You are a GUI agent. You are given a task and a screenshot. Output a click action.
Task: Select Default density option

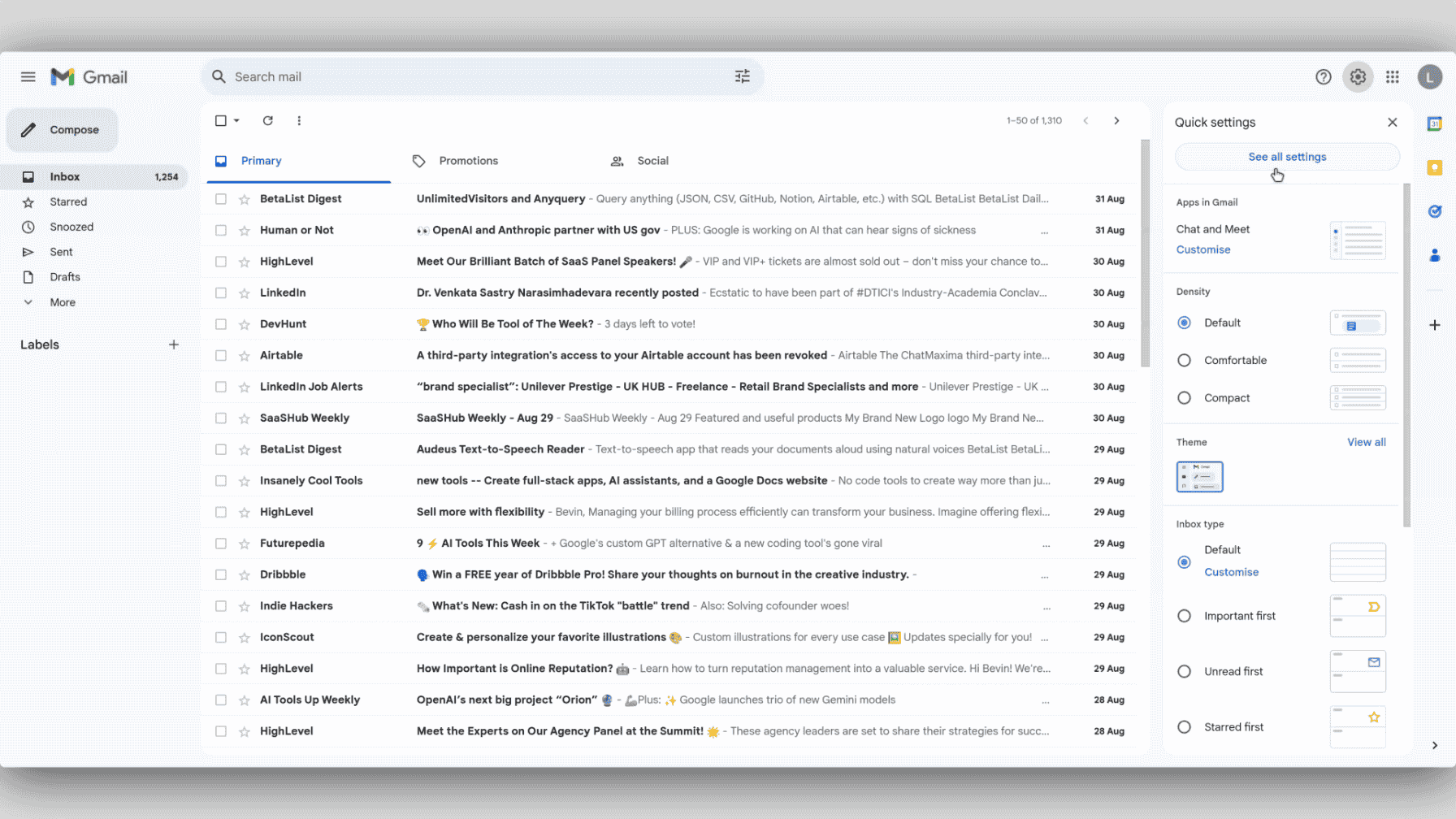[1185, 323]
